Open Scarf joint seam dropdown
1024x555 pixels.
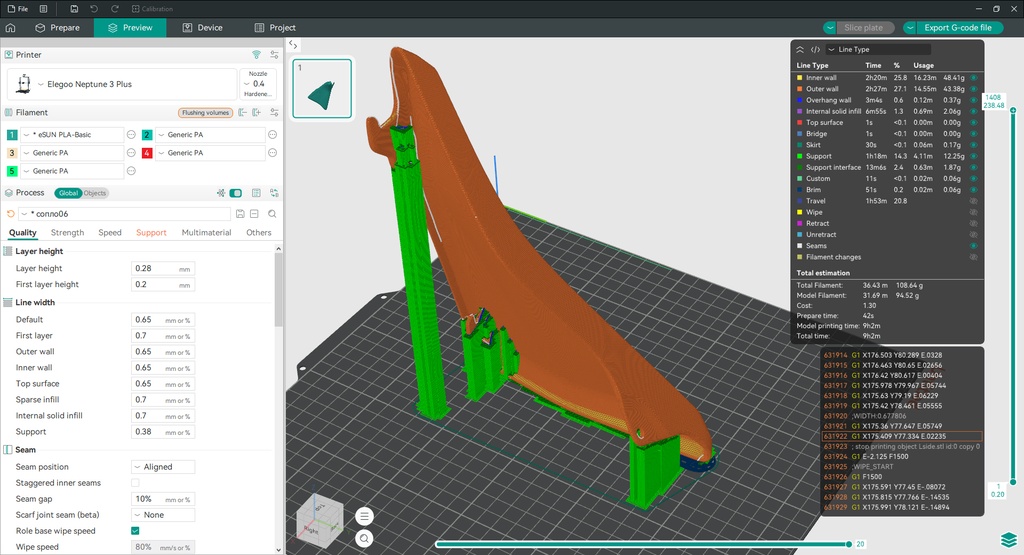(x=163, y=515)
